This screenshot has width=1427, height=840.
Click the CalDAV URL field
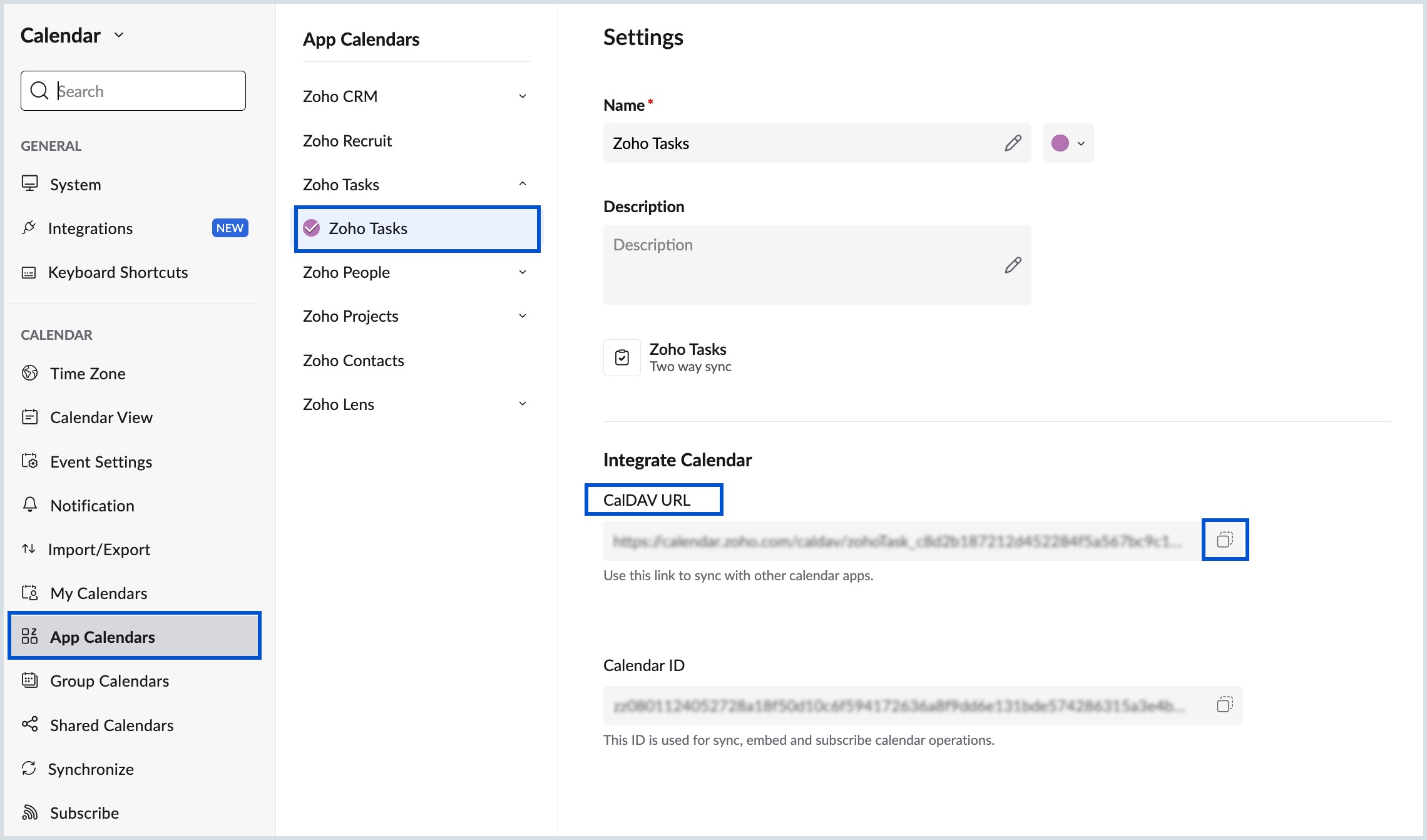click(x=901, y=541)
